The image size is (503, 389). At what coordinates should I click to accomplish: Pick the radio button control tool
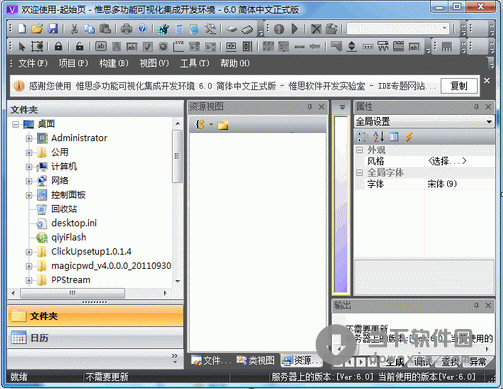click(163, 46)
